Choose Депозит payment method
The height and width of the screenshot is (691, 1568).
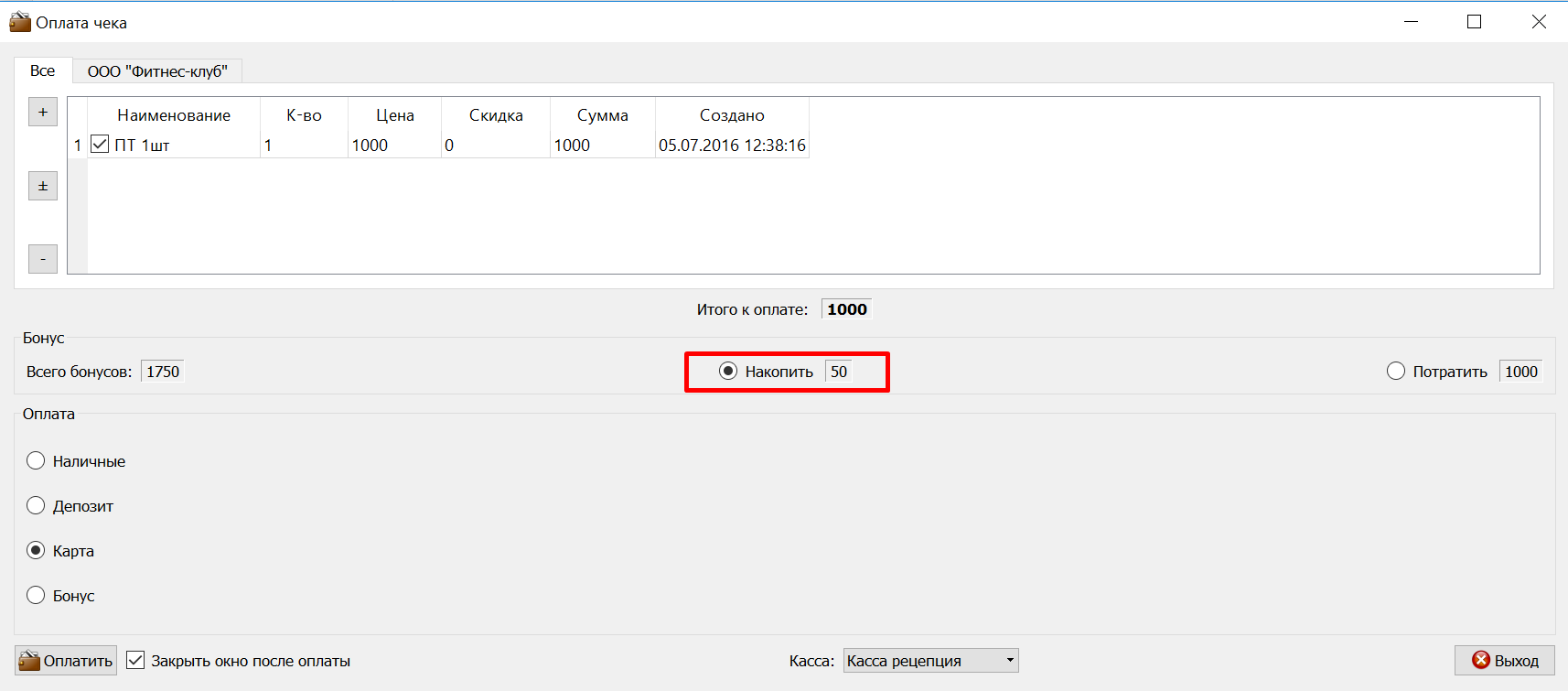36,505
